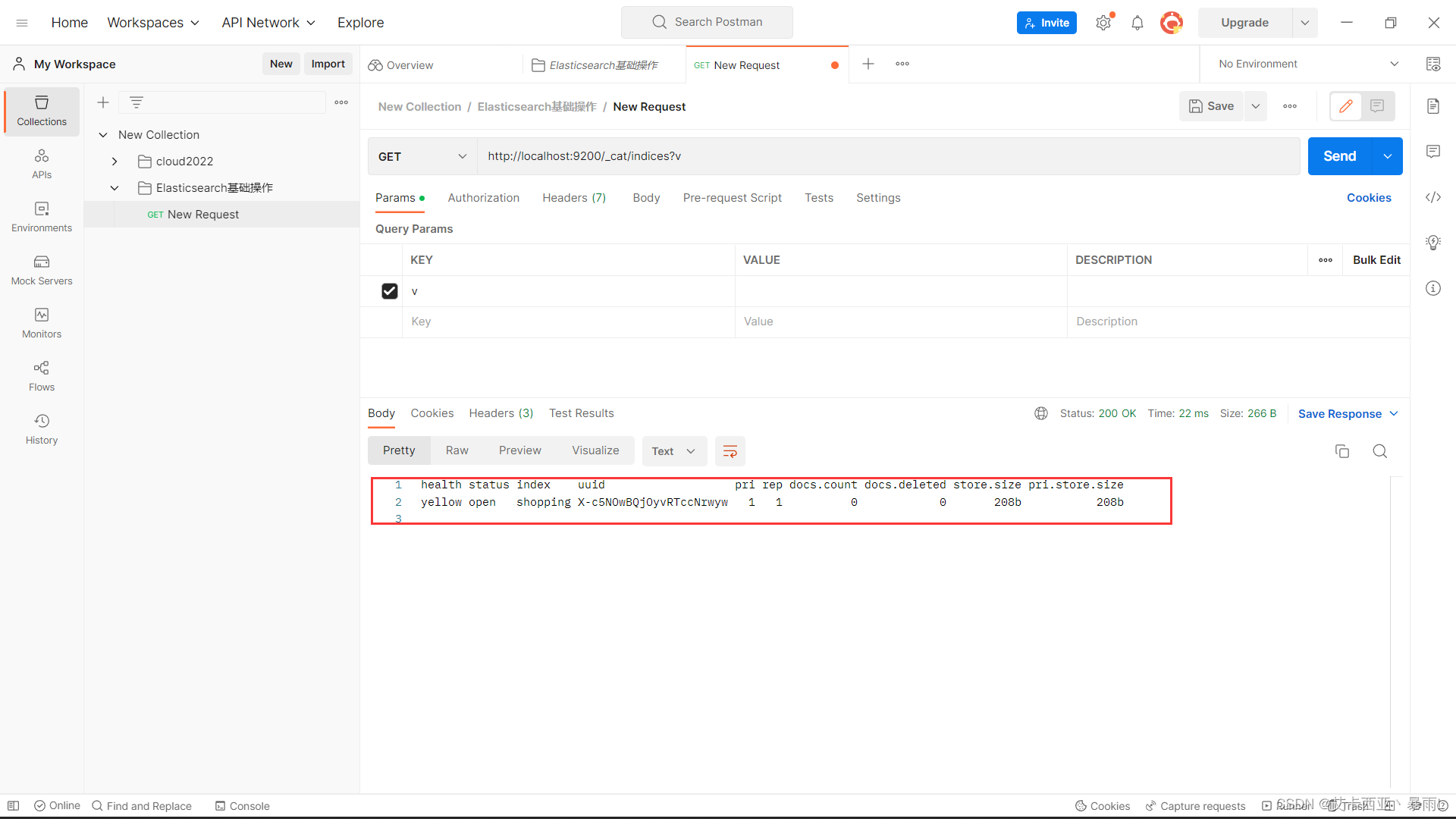Open the Save options dropdown arrow

pyautogui.click(x=1256, y=106)
